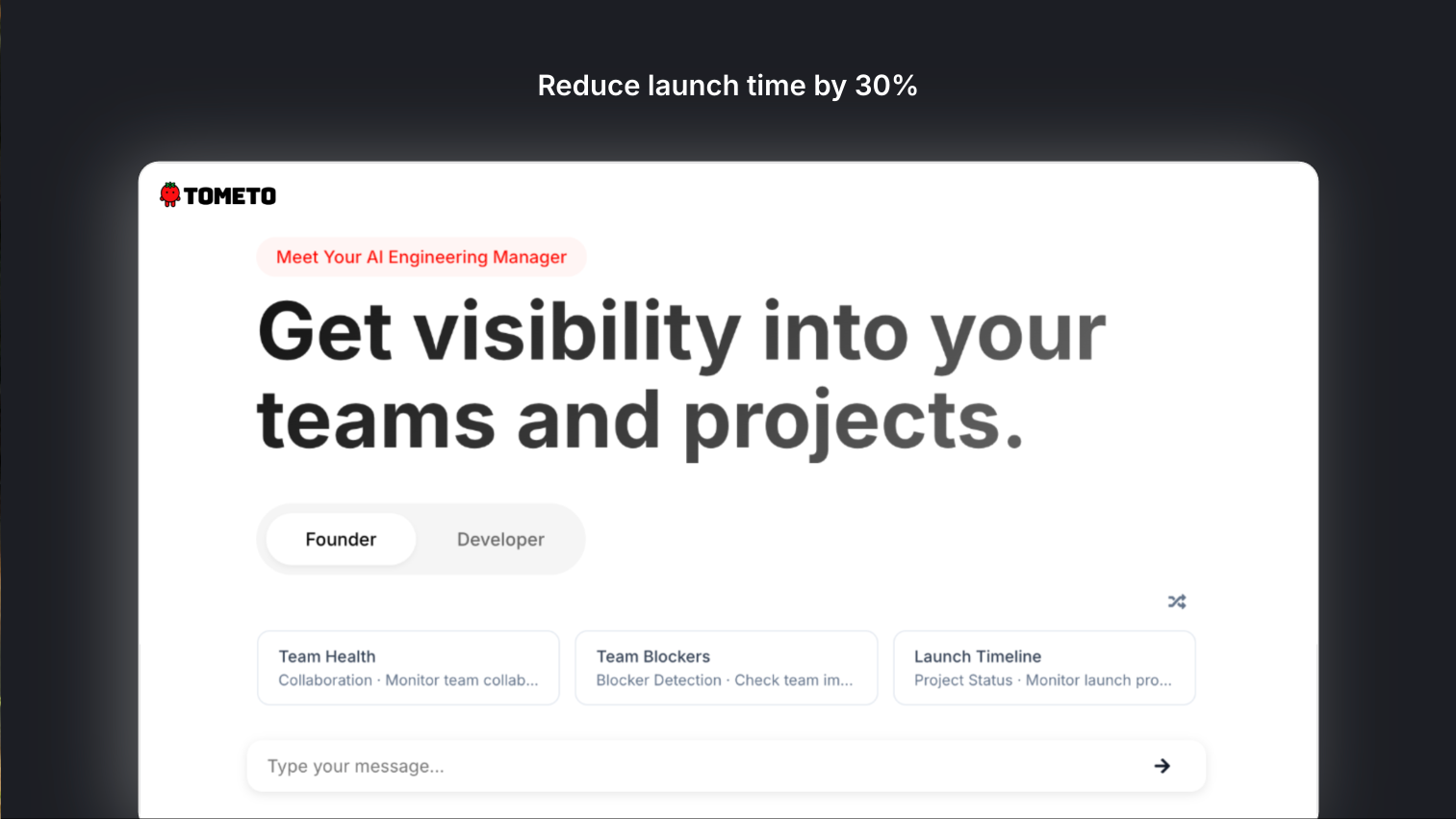Click the Tometo tomato logo icon
Image resolution: width=1456 pixels, height=819 pixels.
pos(170,195)
